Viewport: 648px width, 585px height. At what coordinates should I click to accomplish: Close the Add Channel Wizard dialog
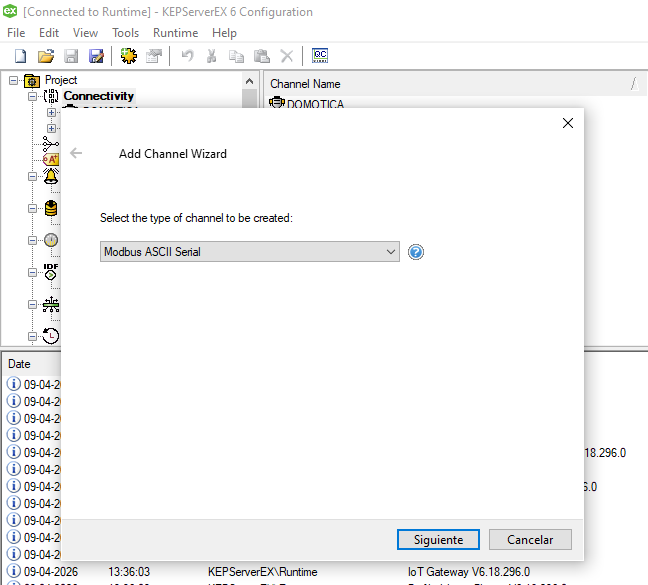point(568,123)
